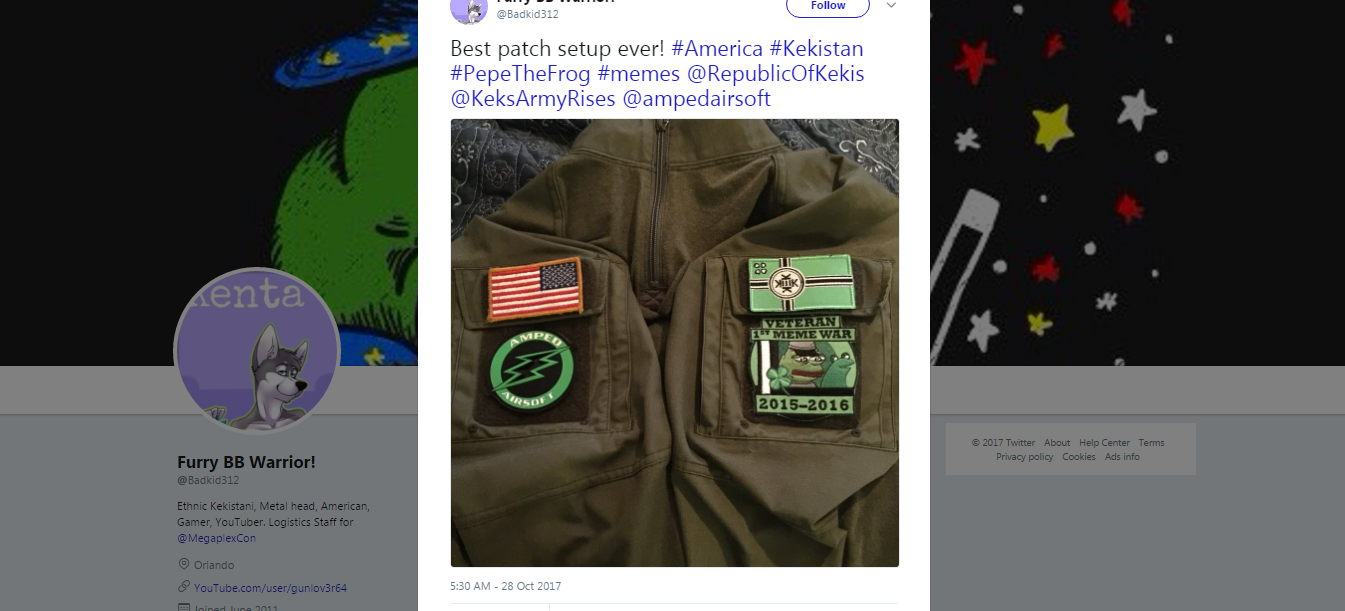The width and height of the screenshot is (1345, 611).
Task: Open the large husky profile picture
Action: pos(257,351)
